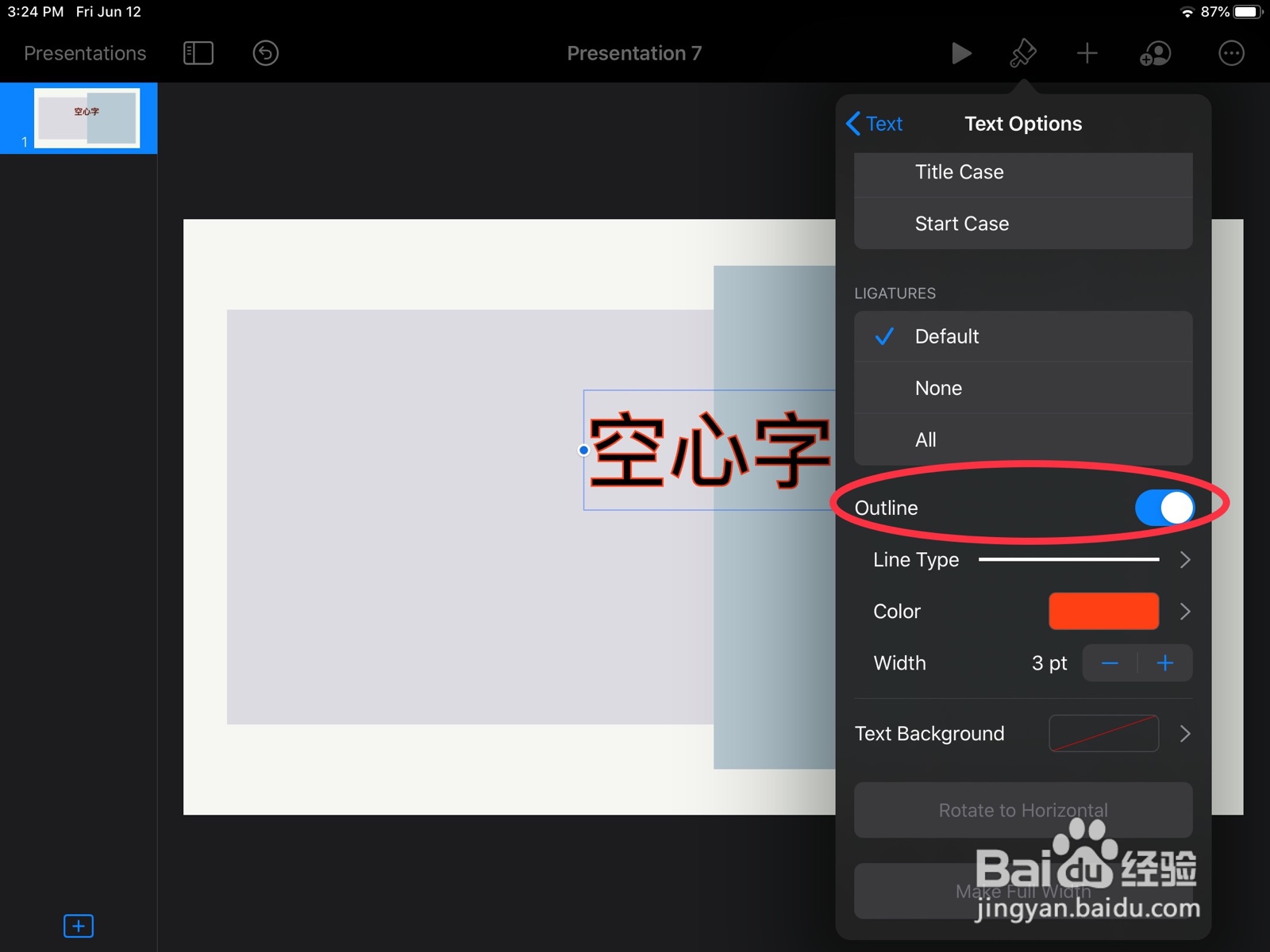Choose None ligatures option
Image resolution: width=1270 pixels, height=952 pixels.
click(1023, 388)
